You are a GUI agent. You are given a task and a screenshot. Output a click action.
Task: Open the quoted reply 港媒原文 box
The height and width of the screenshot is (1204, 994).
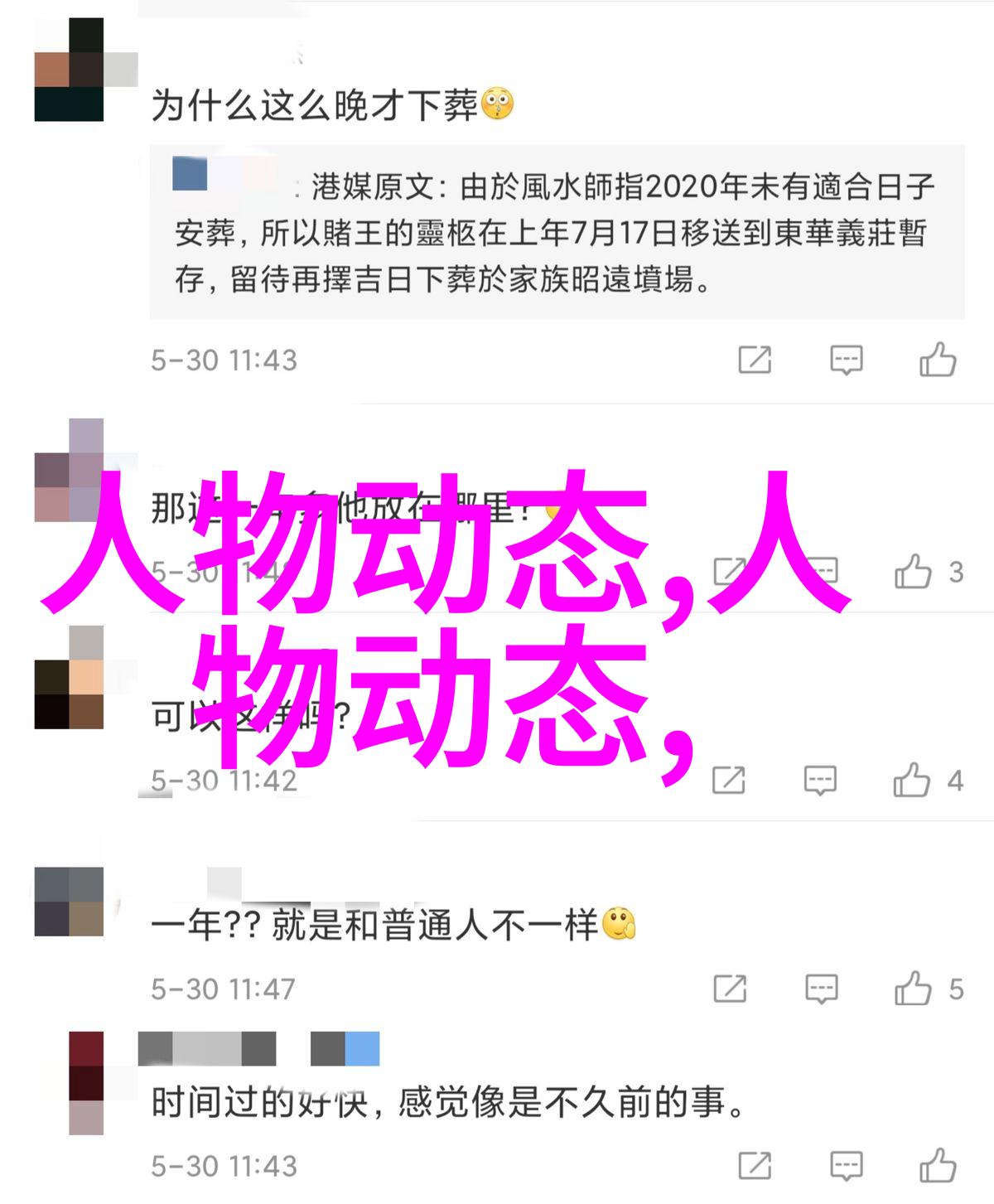[557, 232]
